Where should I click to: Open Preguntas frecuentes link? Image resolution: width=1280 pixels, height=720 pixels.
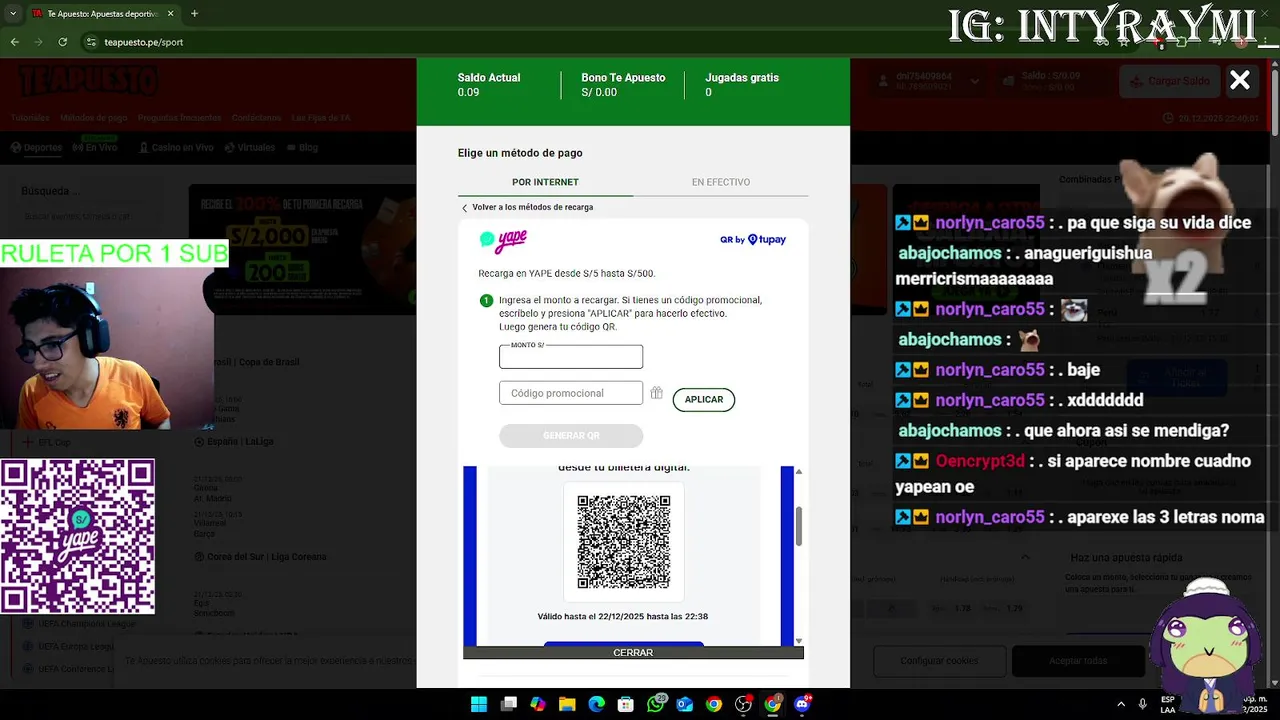point(180,118)
